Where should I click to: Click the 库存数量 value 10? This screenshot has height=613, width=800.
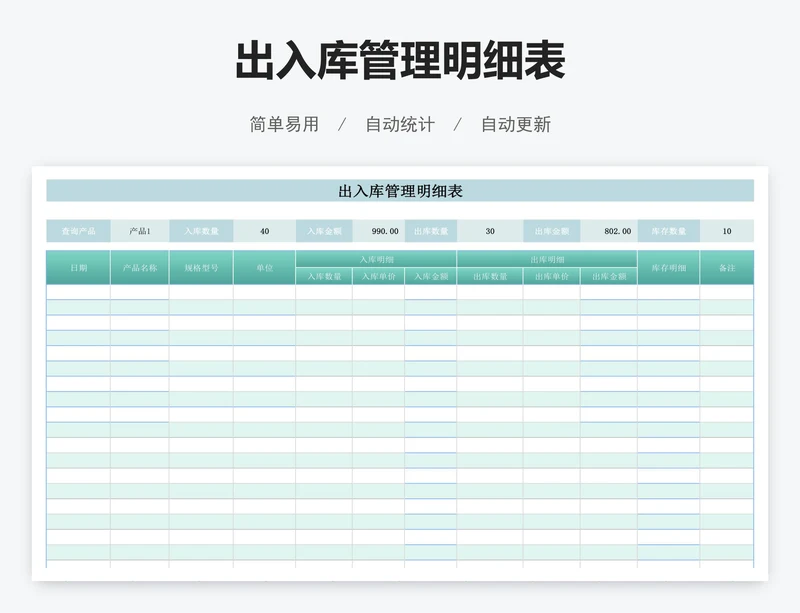tap(727, 231)
